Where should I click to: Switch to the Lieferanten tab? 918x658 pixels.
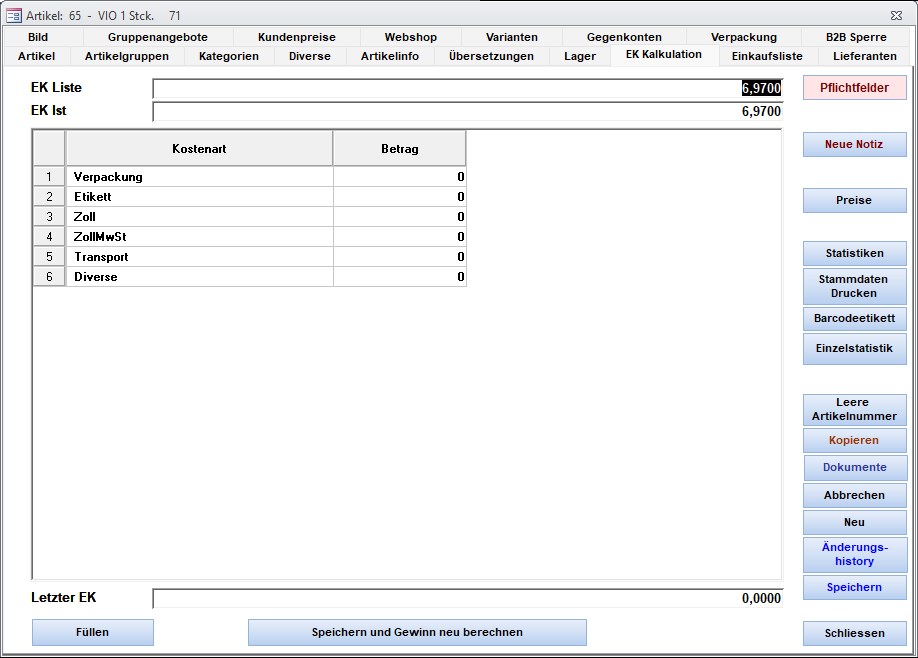[864, 56]
